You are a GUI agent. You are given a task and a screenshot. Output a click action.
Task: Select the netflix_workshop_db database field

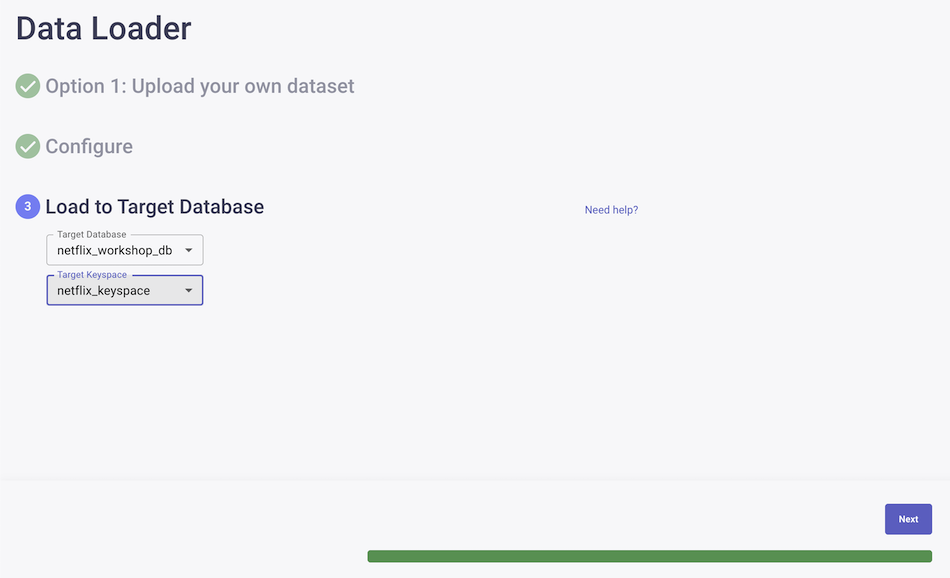pos(125,250)
